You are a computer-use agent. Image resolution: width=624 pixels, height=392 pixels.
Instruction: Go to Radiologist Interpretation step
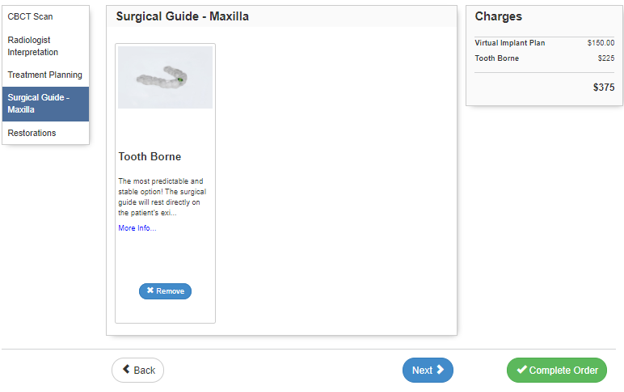pos(45,46)
